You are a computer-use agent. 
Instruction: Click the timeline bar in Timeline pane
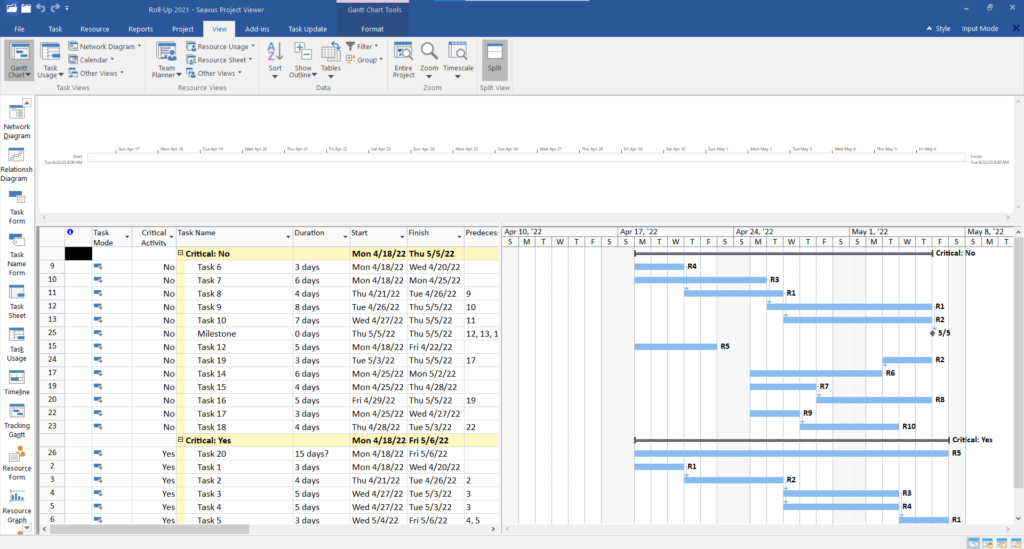pyautogui.click(x=526, y=157)
